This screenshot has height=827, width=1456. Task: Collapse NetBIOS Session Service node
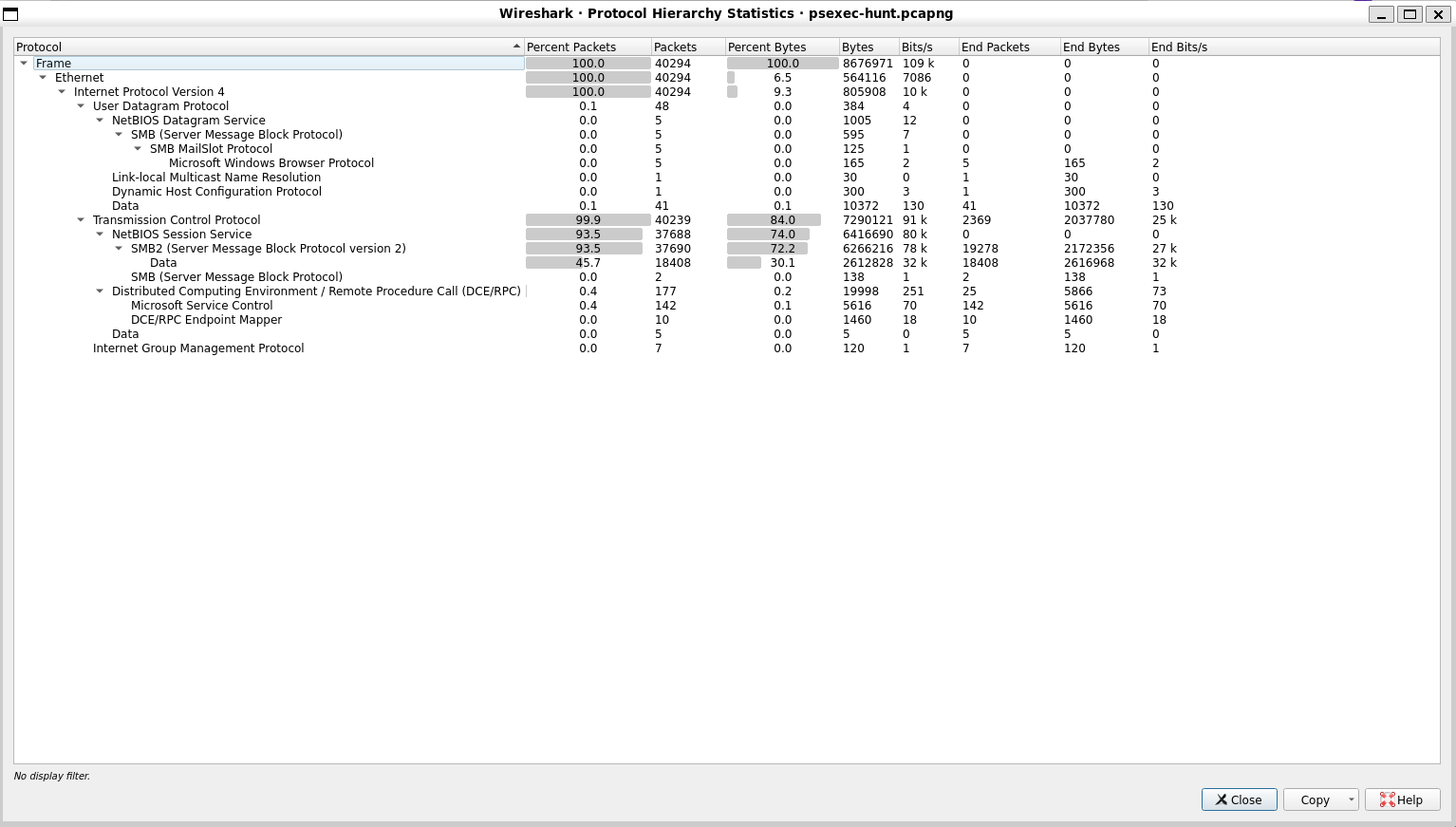click(100, 235)
